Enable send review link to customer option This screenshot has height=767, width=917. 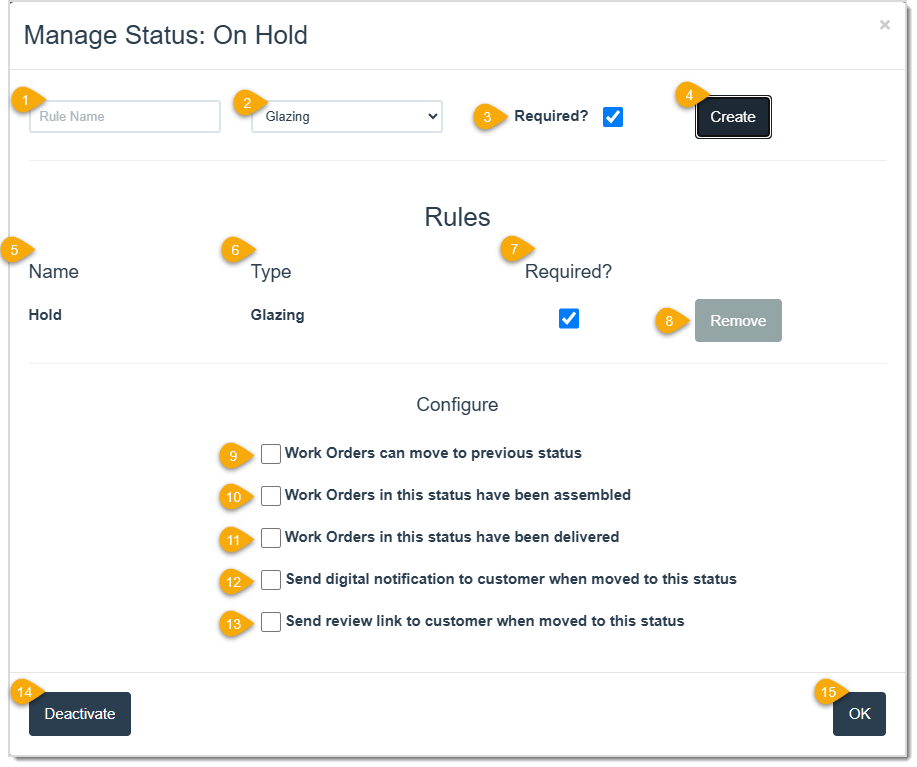click(x=270, y=621)
